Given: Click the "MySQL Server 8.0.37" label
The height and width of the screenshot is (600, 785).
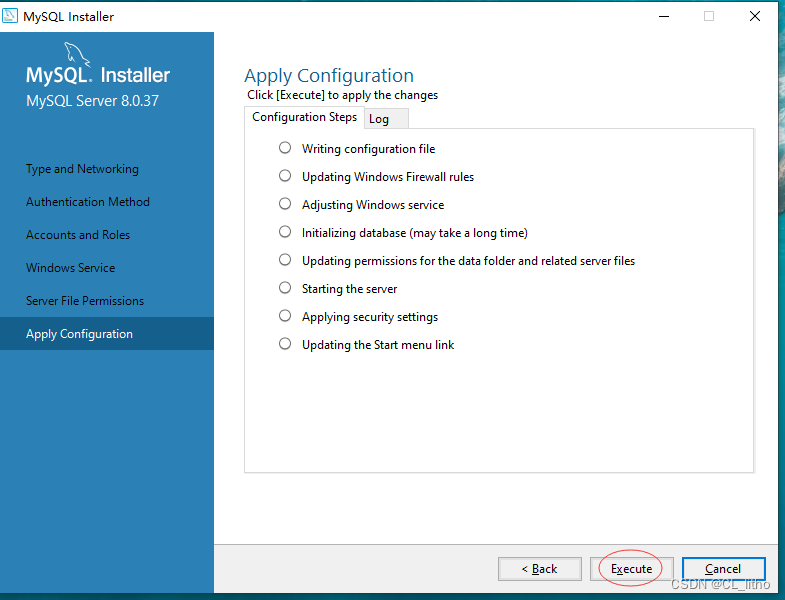Looking at the screenshot, I should click(x=93, y=101).
